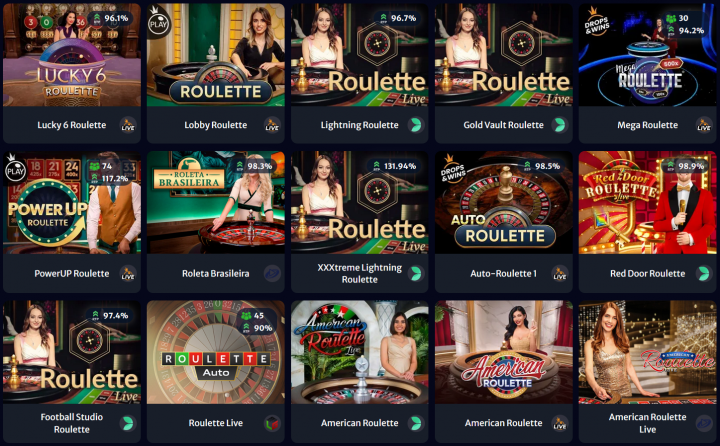720x446 pixels.
Task: Open the Roleta Brasileira game image
Action: pyautogui.click(x=216, y=203)
